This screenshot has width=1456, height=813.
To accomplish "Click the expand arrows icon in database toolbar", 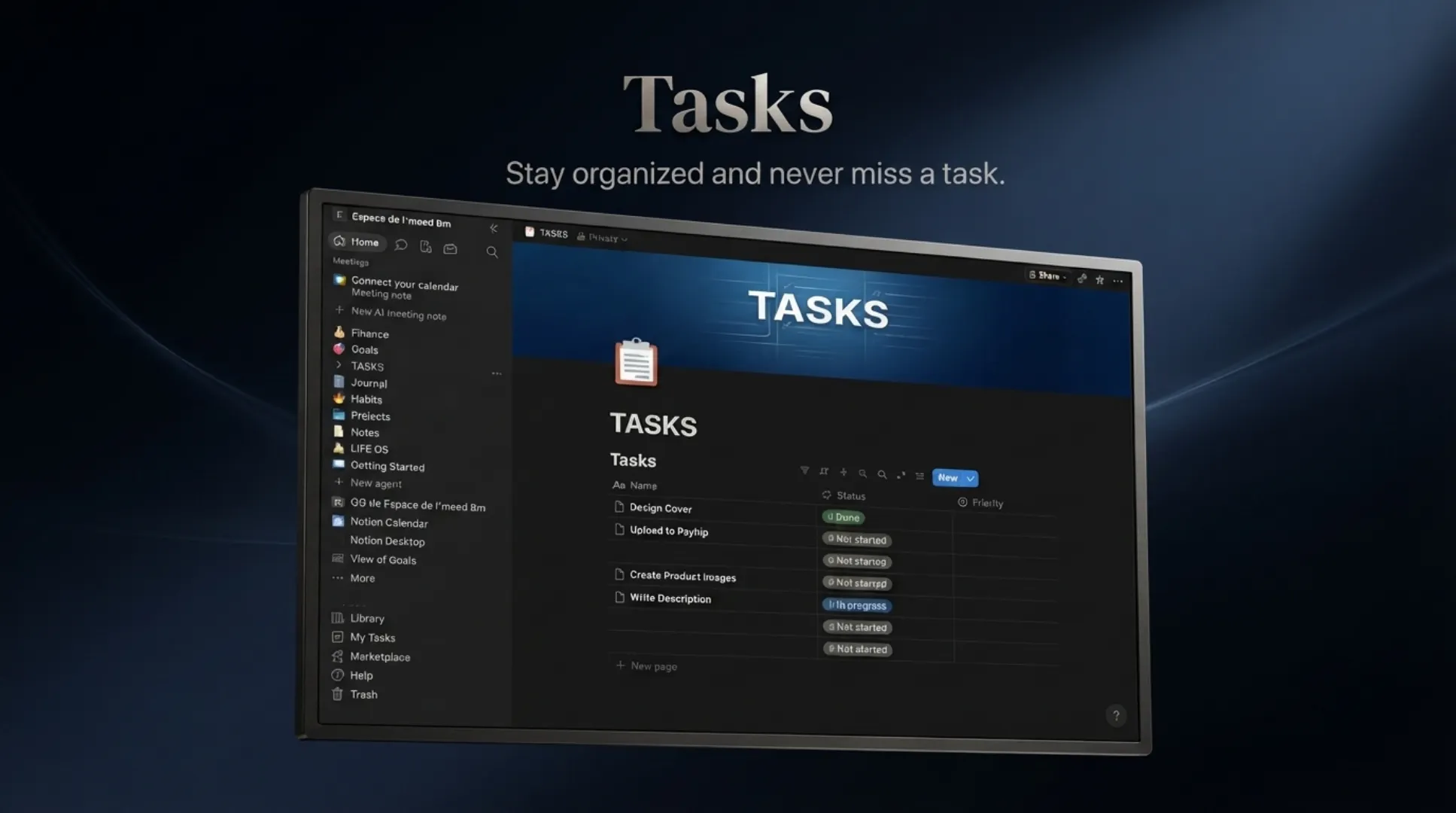I will pos(901,475).
